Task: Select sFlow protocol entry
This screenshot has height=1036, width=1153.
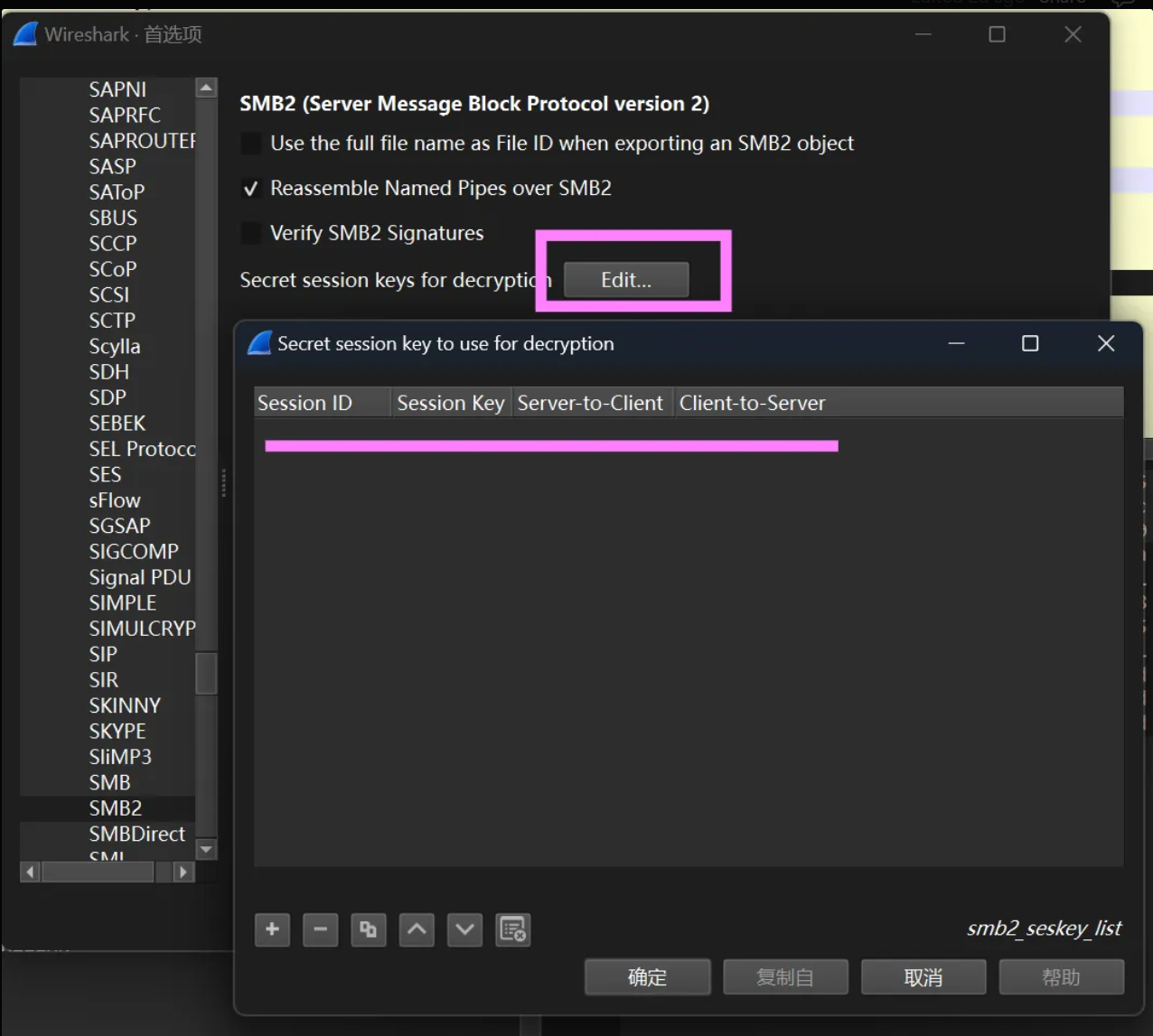Action: 115,500
